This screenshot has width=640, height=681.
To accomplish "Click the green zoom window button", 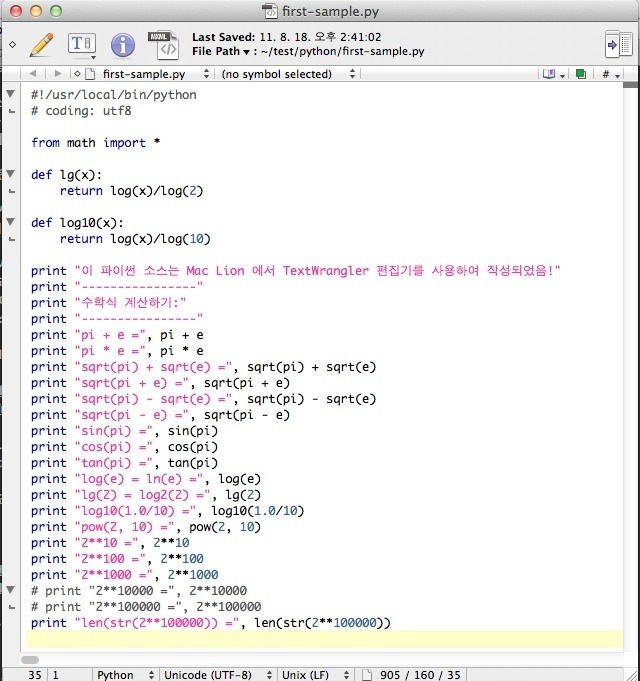I will [x=56, y=11].
